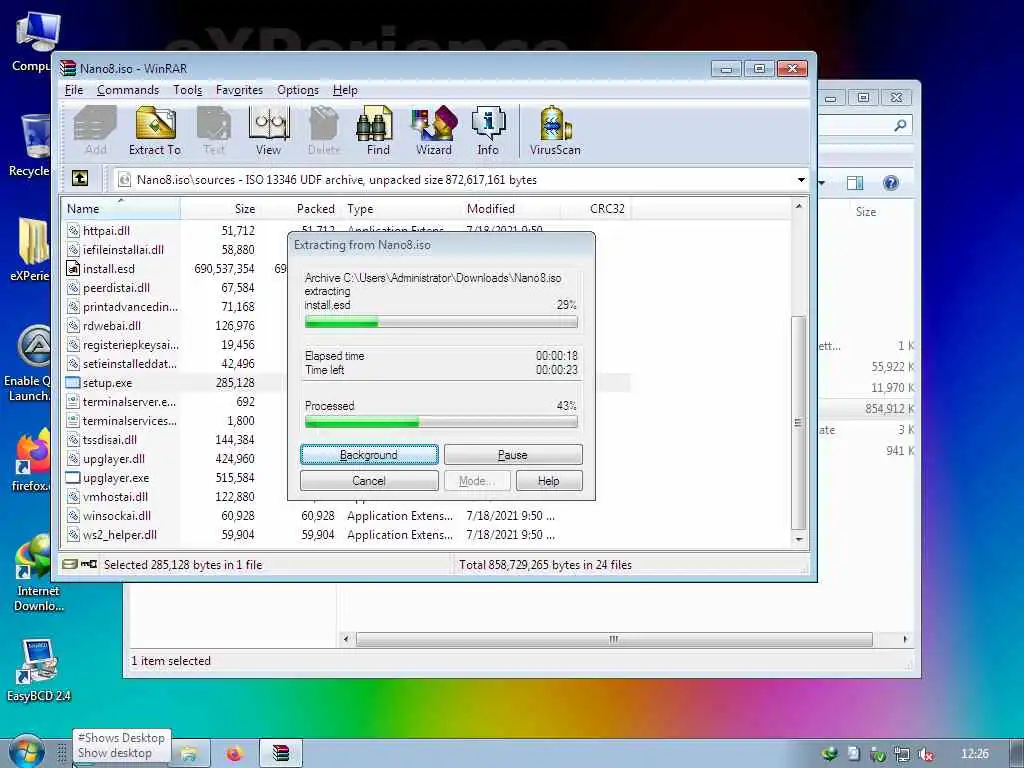This screenshot has height=768, width=1024.
Task: Open the Commands menu
Action: tap(128, 90)
